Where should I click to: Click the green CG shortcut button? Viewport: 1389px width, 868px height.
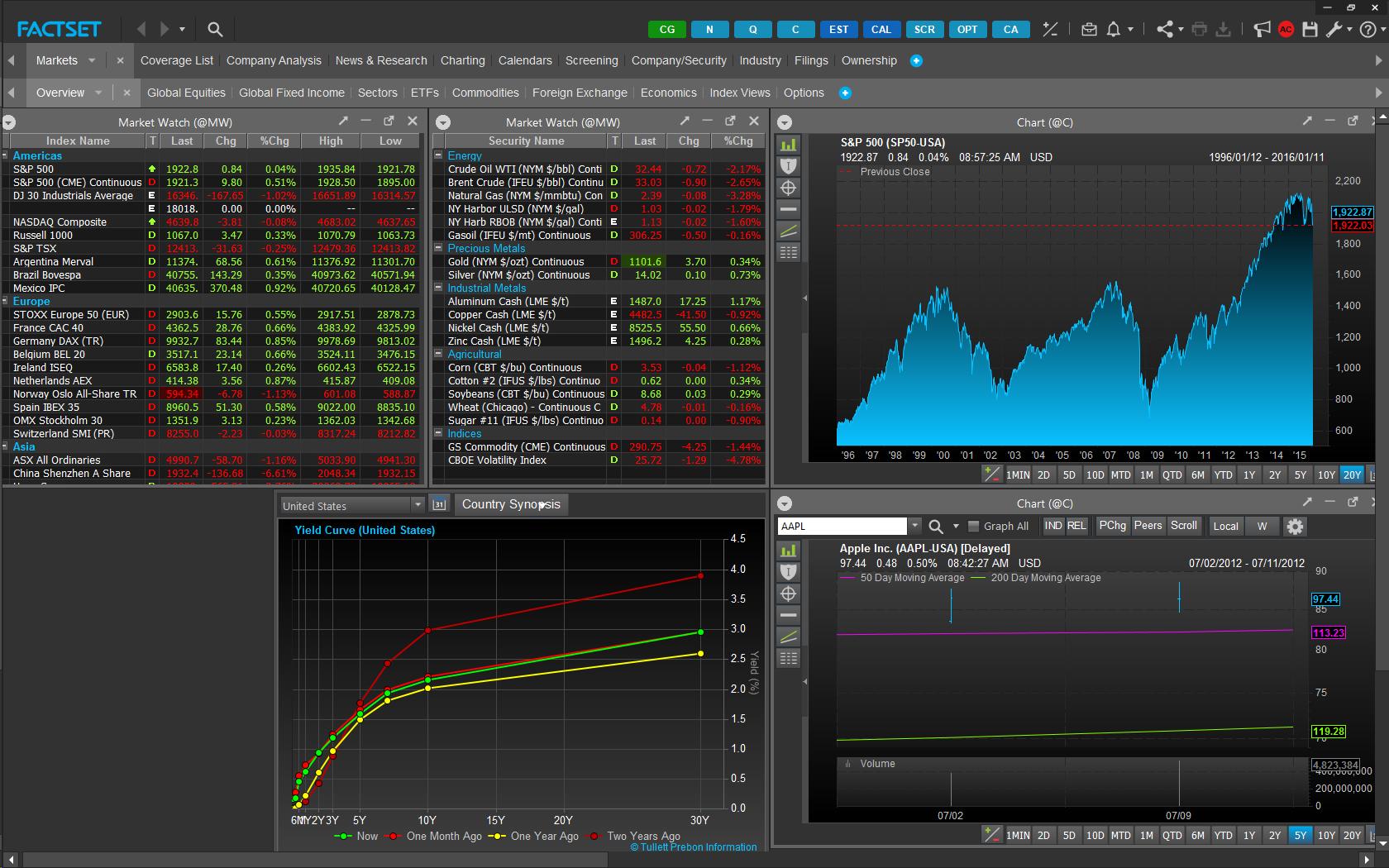(x=667, y=29)
